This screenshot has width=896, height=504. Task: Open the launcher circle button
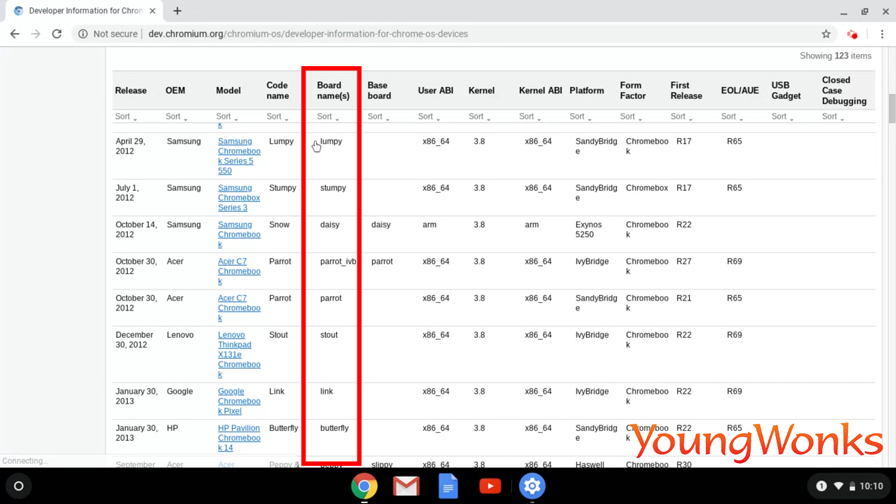18,486
